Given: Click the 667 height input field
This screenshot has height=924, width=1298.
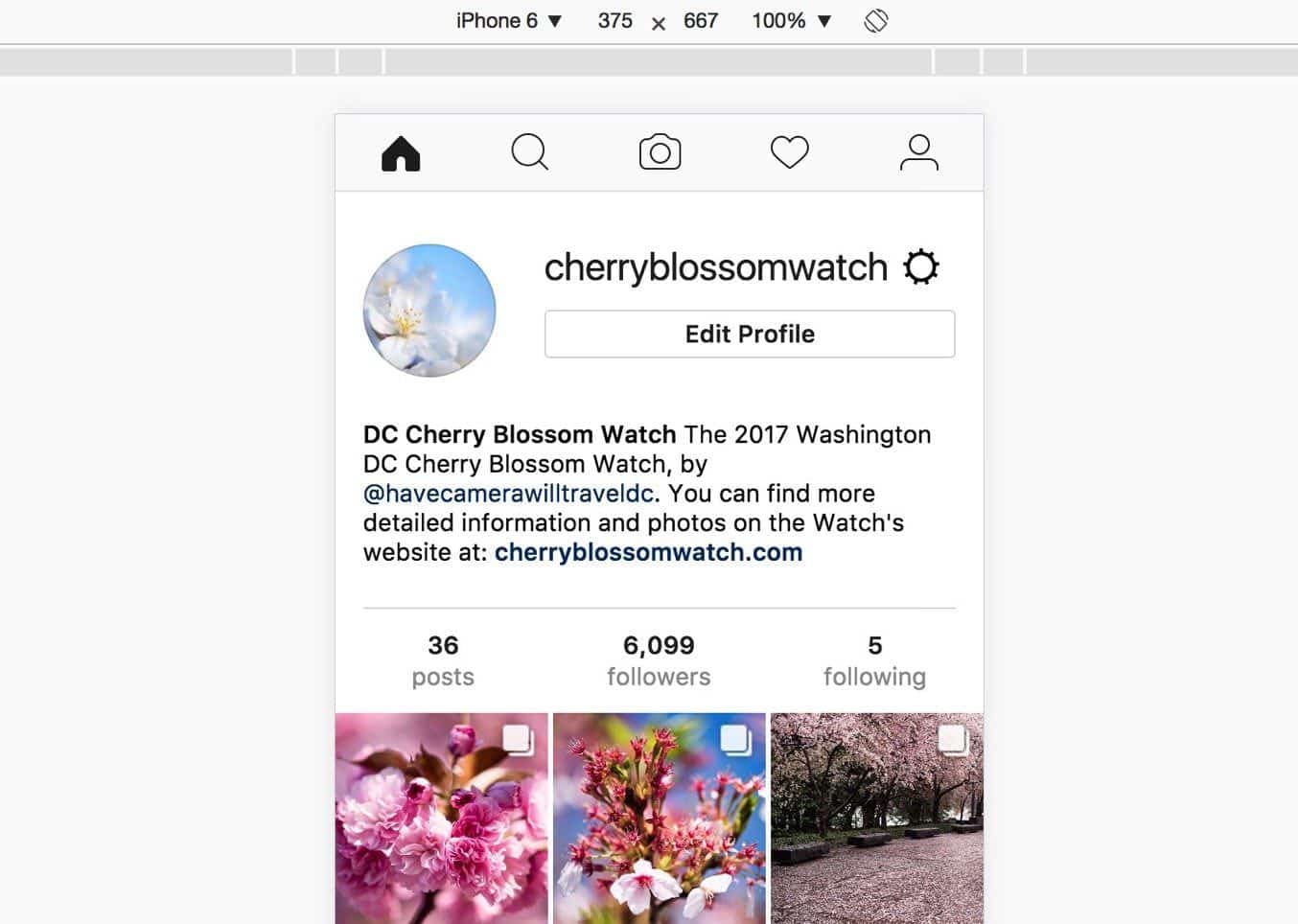Looking at the screenshot, I should pyautogui.click(x=701, y=20).
